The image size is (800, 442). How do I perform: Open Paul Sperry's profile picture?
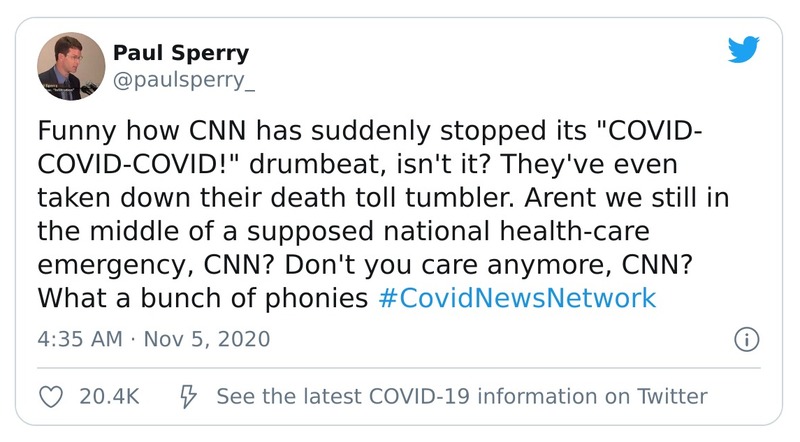click(x=72, y=65)
